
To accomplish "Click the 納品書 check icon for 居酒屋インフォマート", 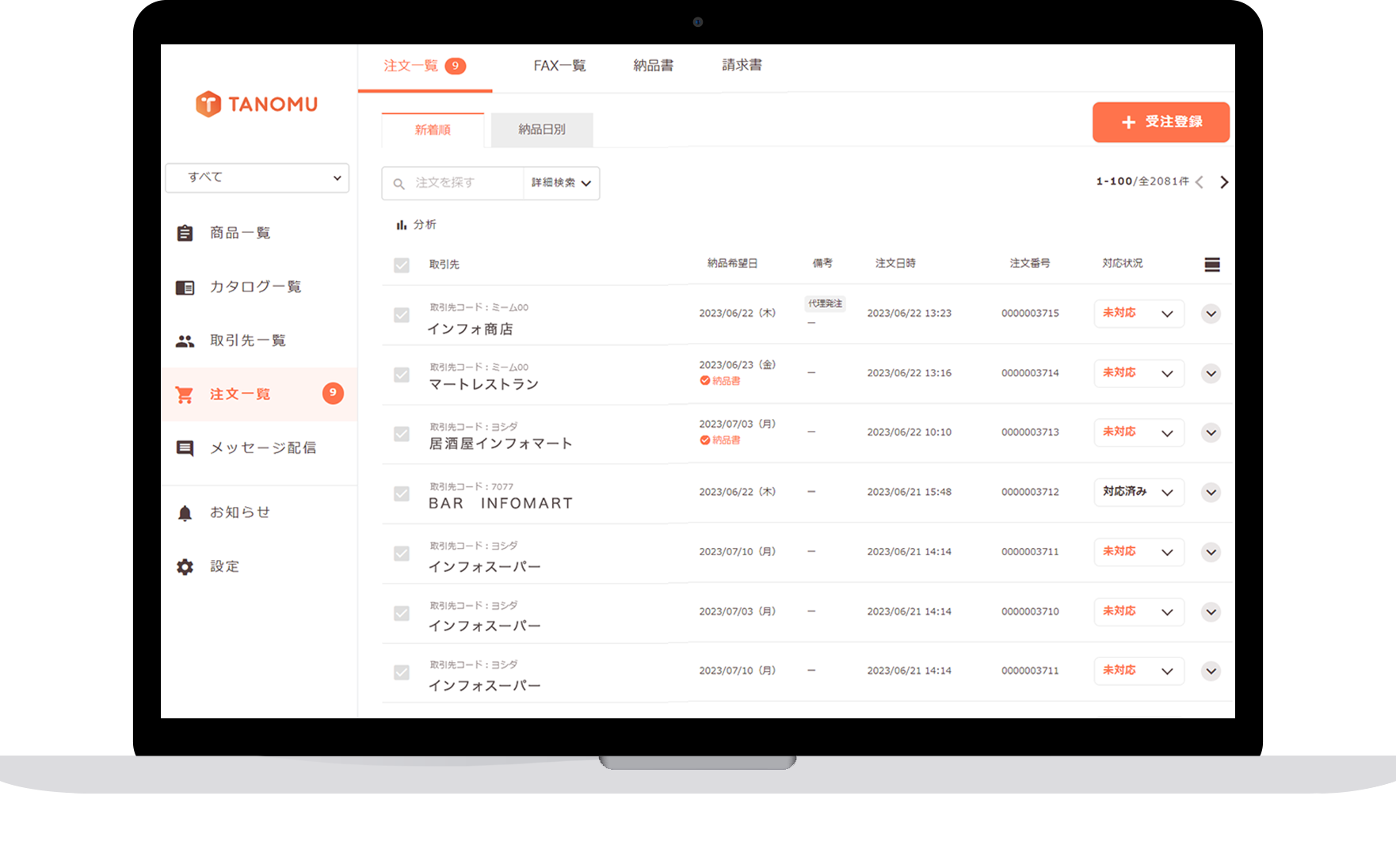I will pos(704,440).
